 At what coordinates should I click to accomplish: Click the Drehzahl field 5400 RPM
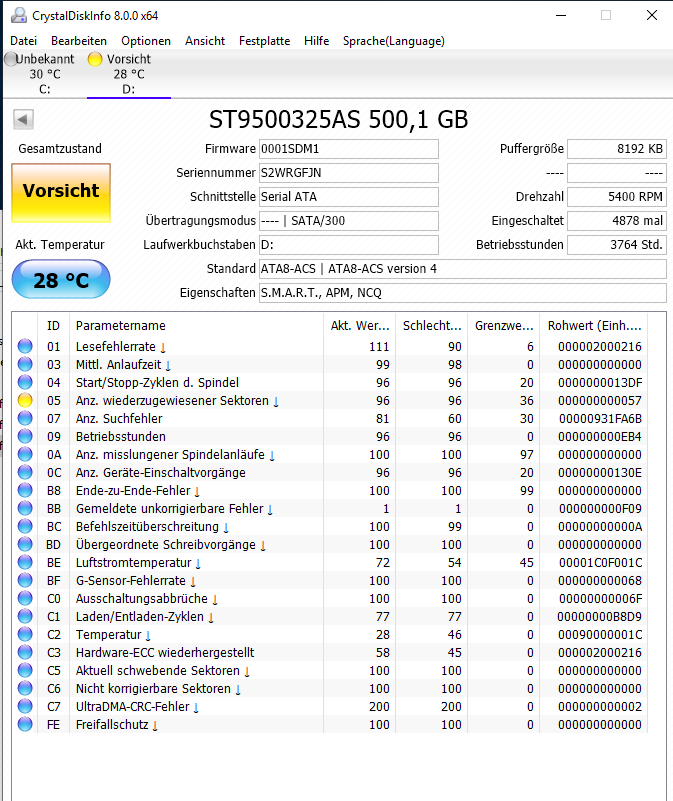click(x=617, y=197)
